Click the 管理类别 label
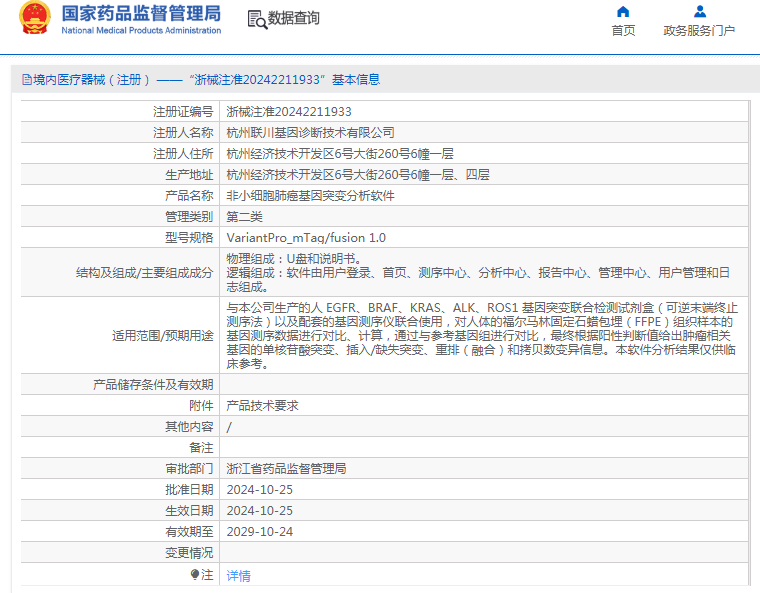Image resolution: width=760 pixels, height=593 pixels. [189, 217]
